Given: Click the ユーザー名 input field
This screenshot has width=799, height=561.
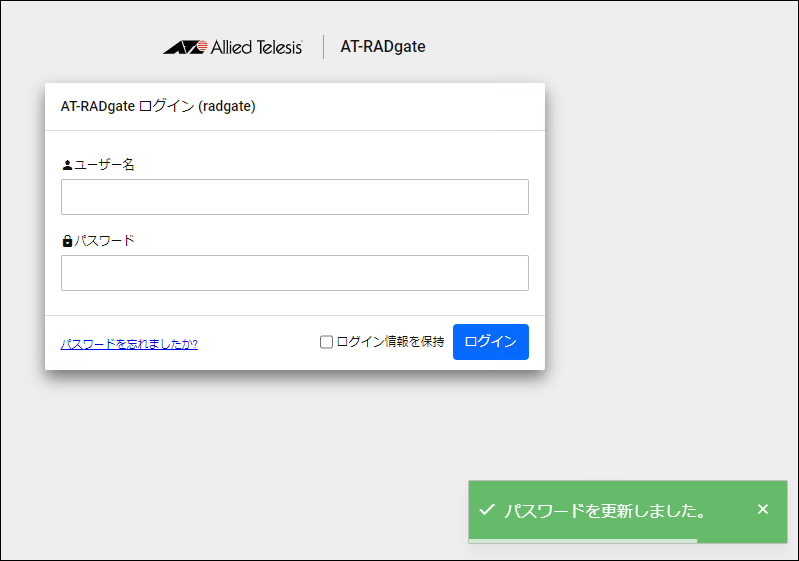Looking at the screenshot, I should [295, 197].
